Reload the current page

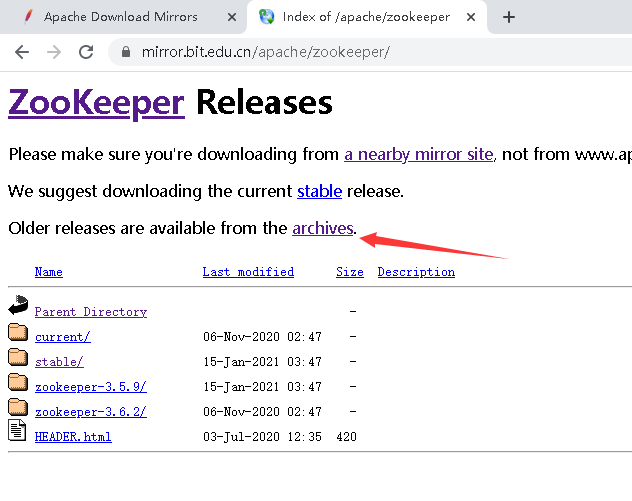(86, 52)
